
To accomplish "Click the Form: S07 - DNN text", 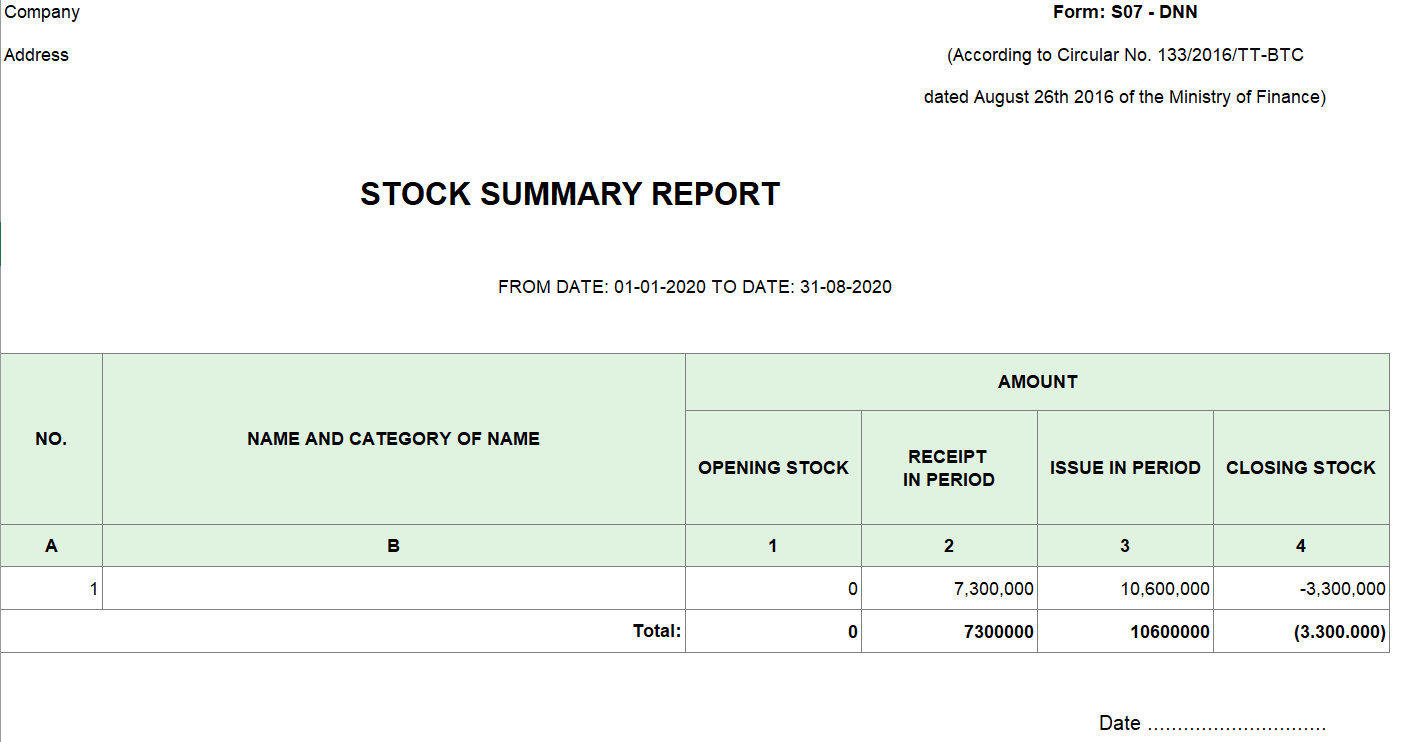I will click(1125, 13).
